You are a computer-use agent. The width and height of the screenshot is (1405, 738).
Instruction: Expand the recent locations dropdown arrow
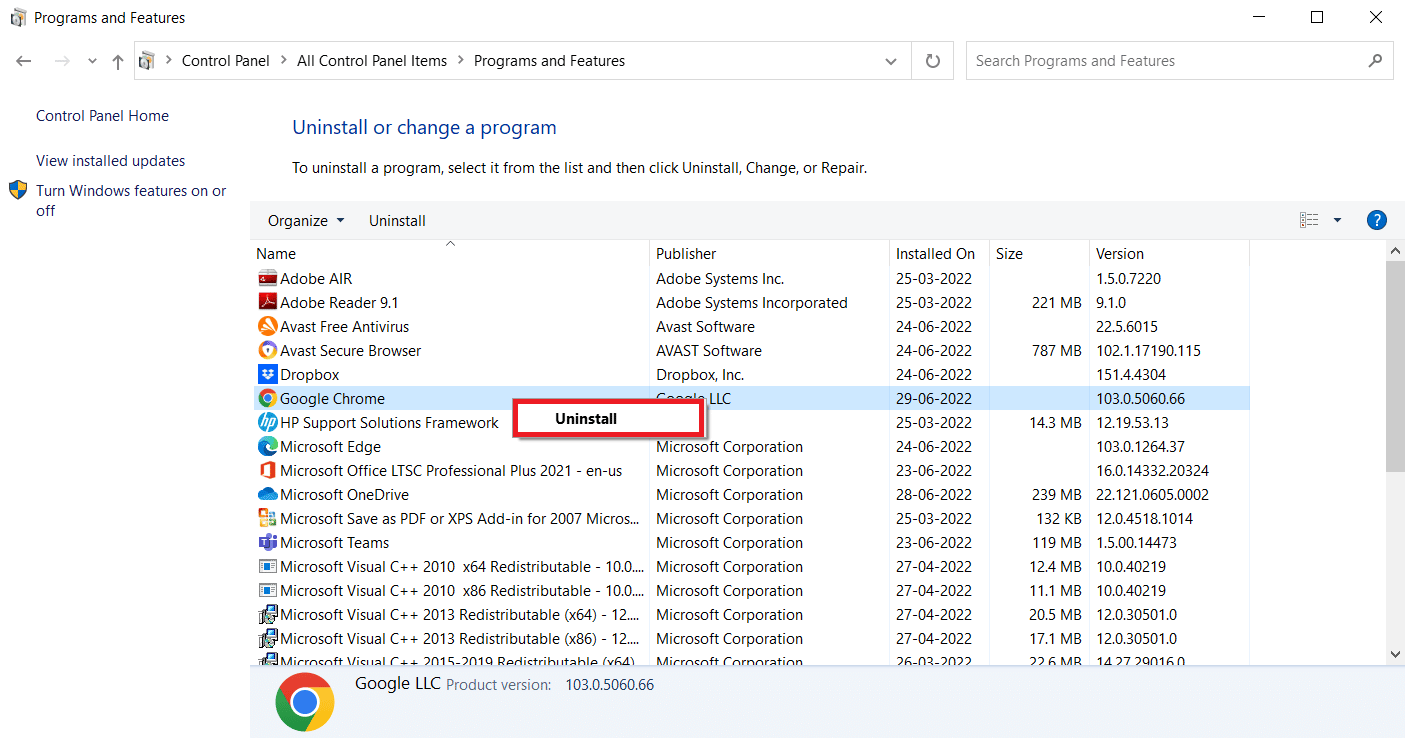point(92,61)
